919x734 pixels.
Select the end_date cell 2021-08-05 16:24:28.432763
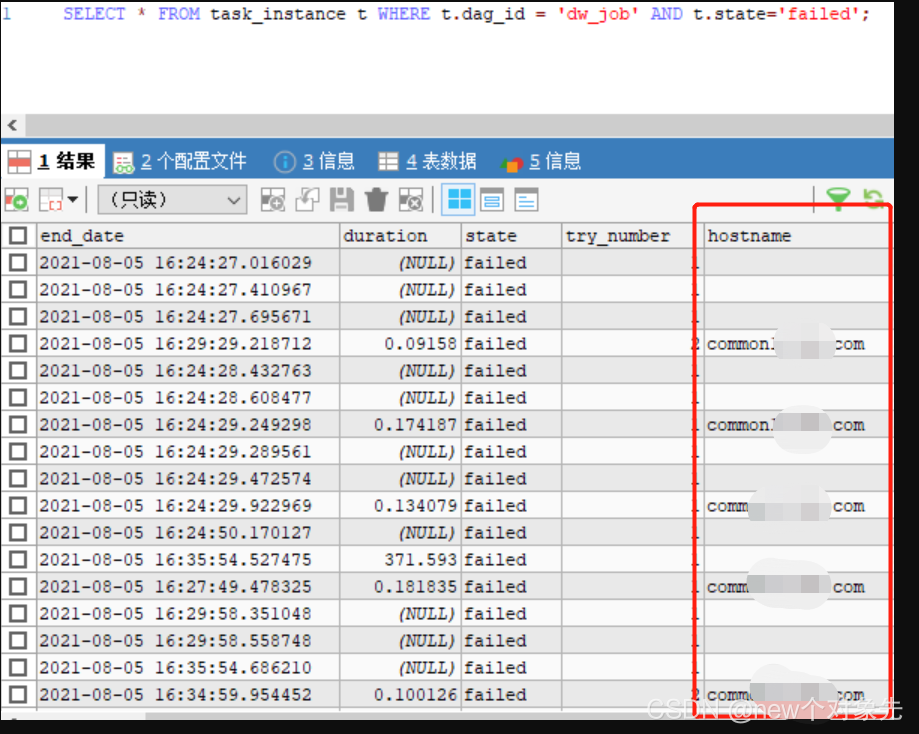[x=188, y=371]
